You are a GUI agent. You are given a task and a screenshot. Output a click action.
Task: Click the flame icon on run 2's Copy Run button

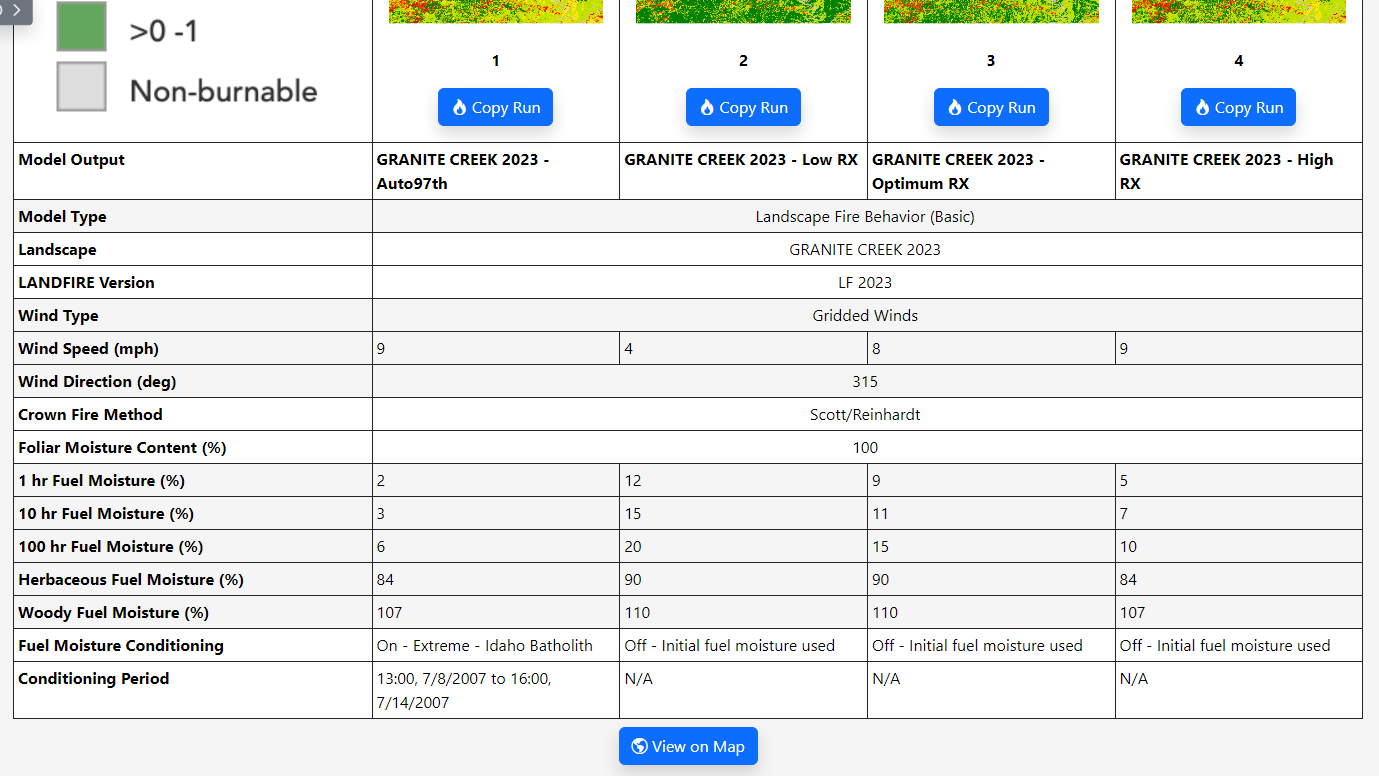(x=710, y=107)
